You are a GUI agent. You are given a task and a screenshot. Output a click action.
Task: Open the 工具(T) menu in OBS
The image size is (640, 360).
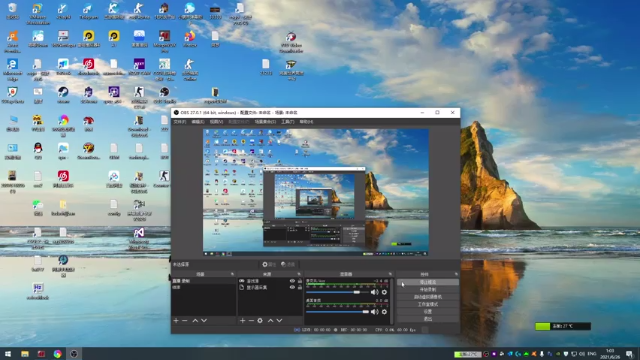coord(287,122)
